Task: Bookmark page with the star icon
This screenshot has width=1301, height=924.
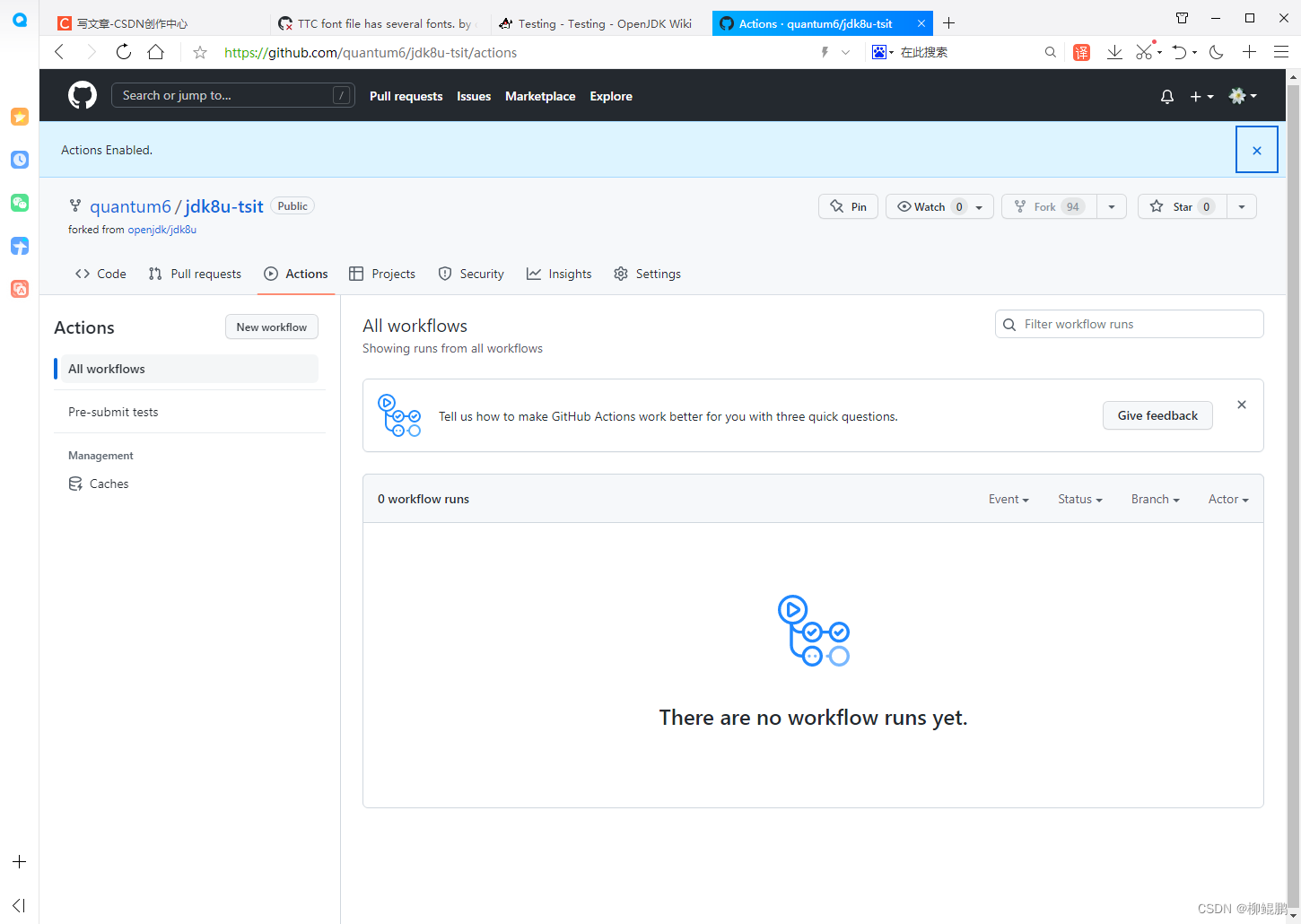Action: (x=200, y=53)
